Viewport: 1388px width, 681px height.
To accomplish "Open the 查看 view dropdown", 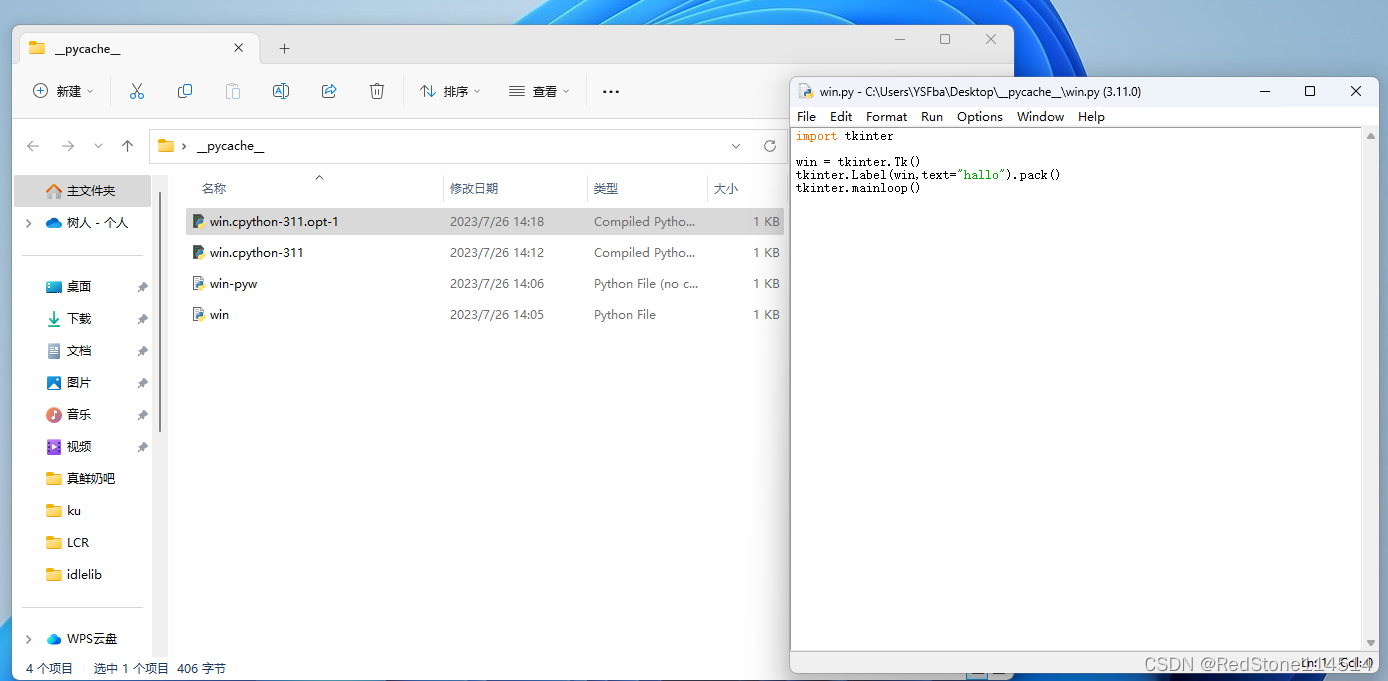I will (x=538, y=91).
